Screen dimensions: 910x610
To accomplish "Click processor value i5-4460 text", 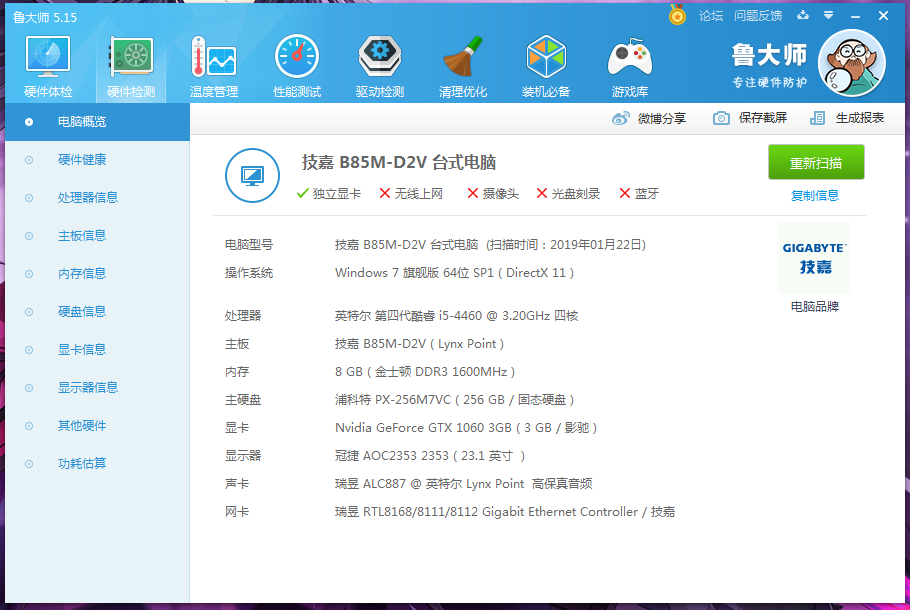I will tap(457, 316).
